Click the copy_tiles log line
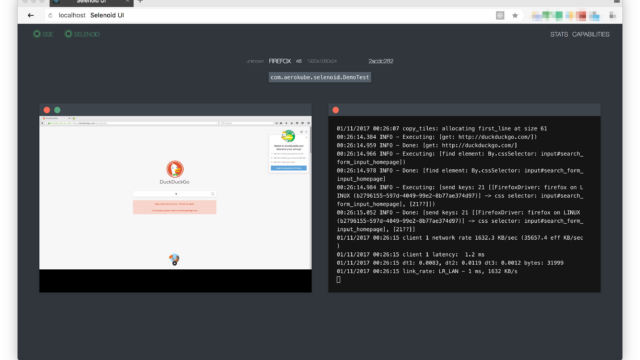640x360 pixels. (x=442, y=128)
